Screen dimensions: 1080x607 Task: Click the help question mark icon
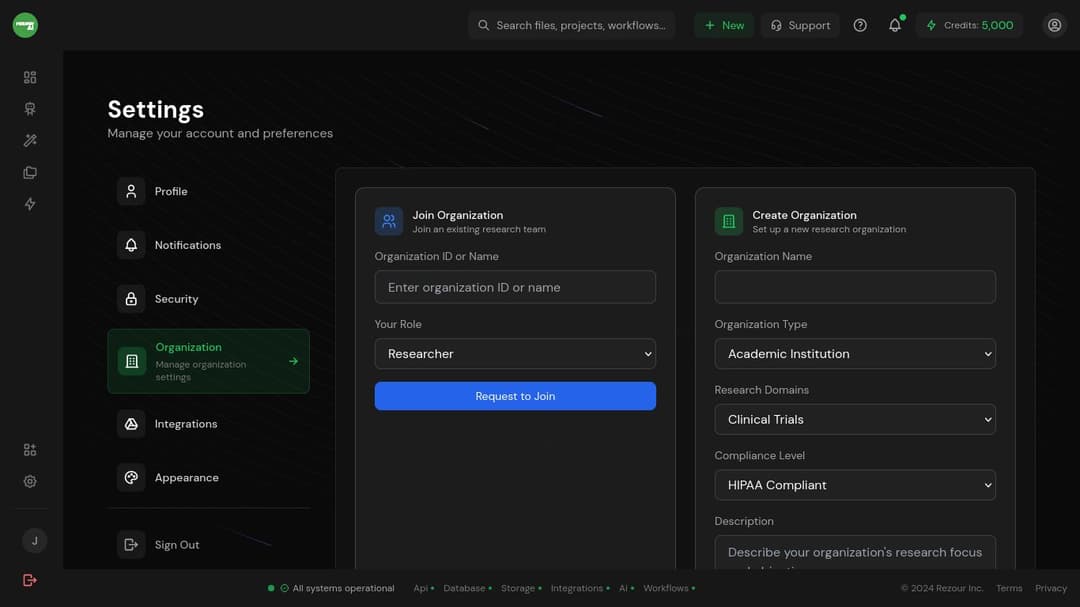pyautogui.click(x=860, y=25)
